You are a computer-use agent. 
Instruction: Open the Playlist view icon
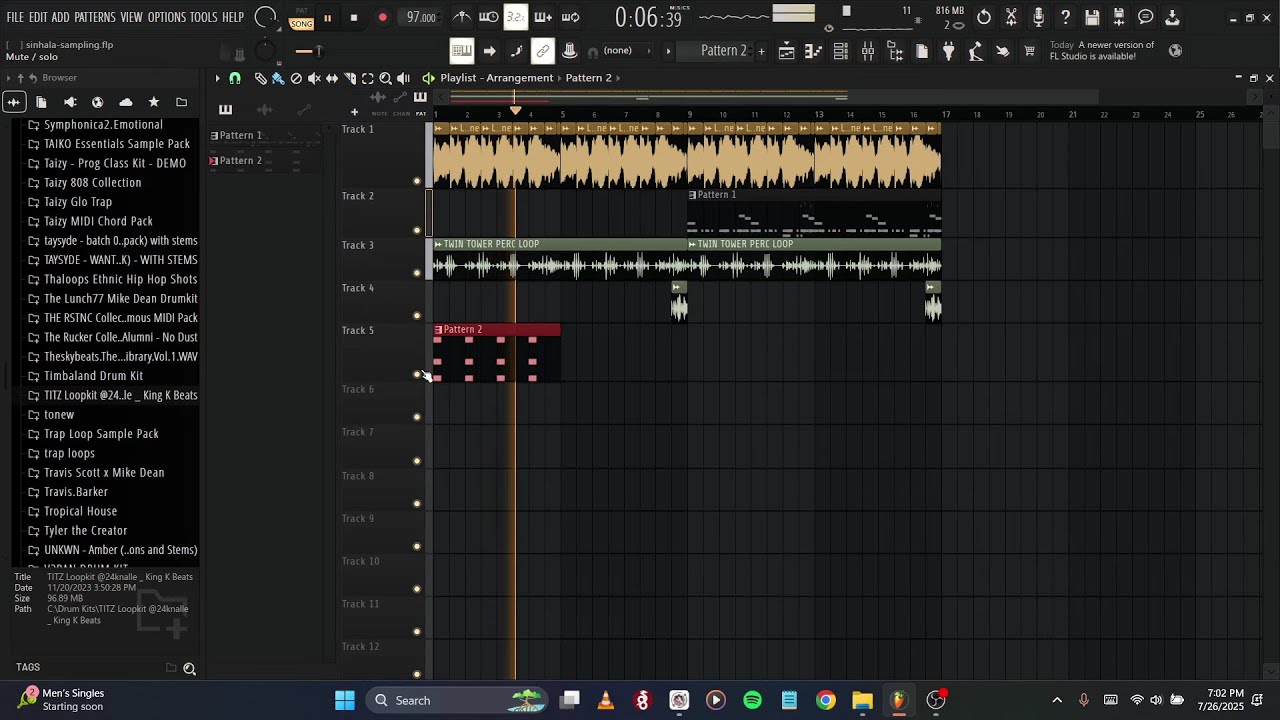pyautogui.click(x=787, y=51)
